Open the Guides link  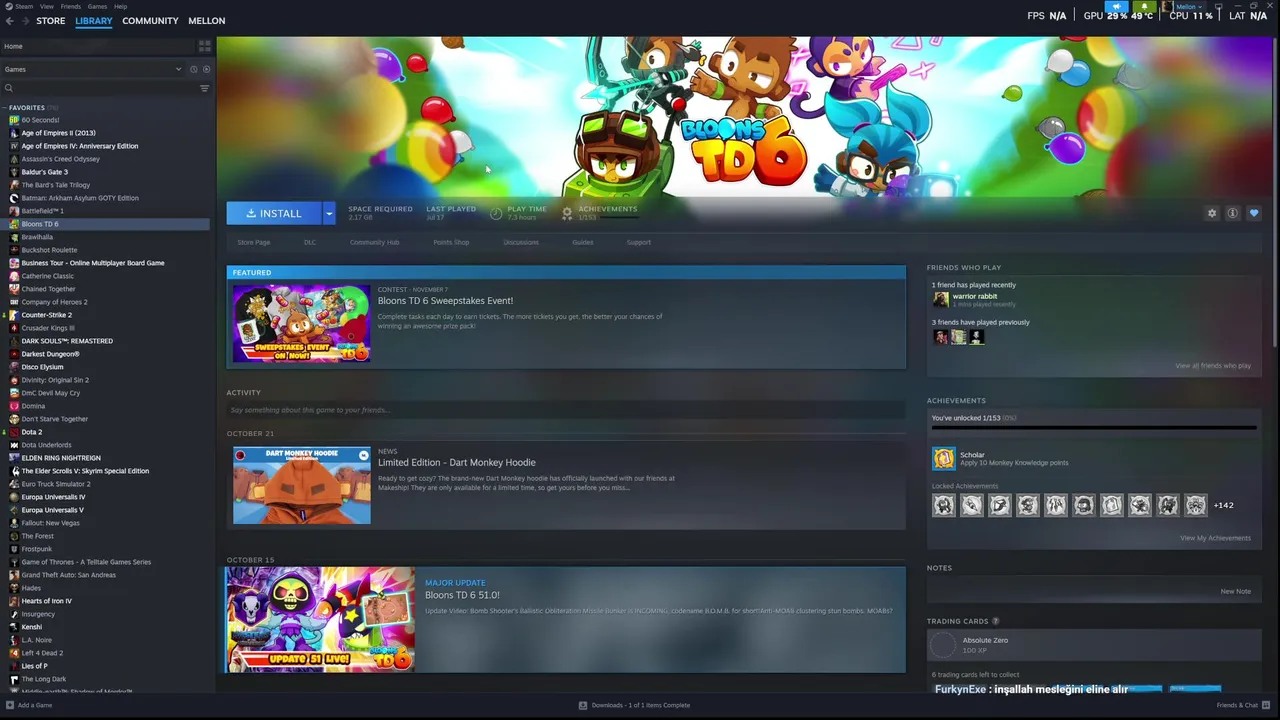click(x=583, y=242)
